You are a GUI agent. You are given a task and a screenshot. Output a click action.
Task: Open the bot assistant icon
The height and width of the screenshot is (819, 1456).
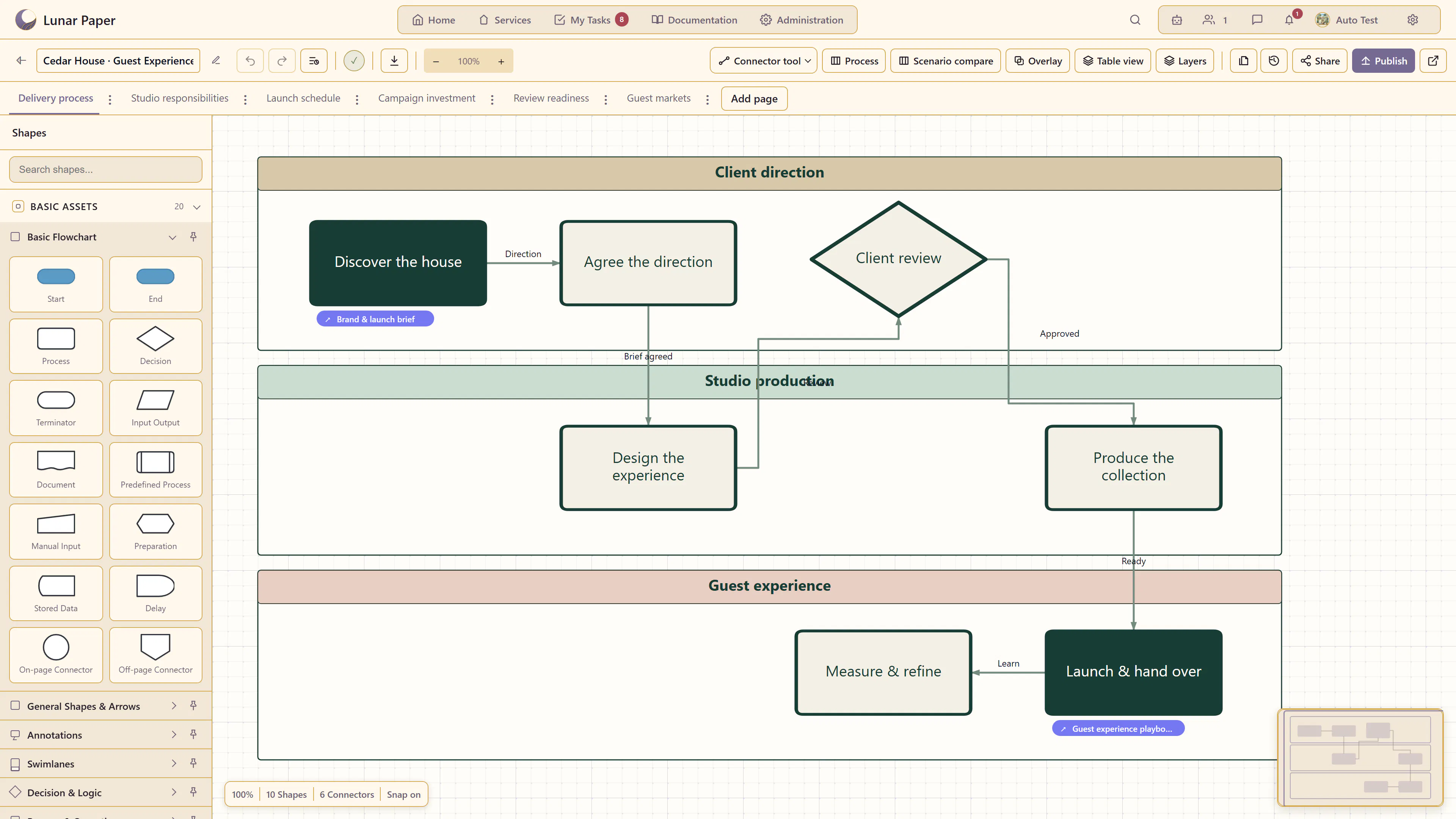(1177, 20)
